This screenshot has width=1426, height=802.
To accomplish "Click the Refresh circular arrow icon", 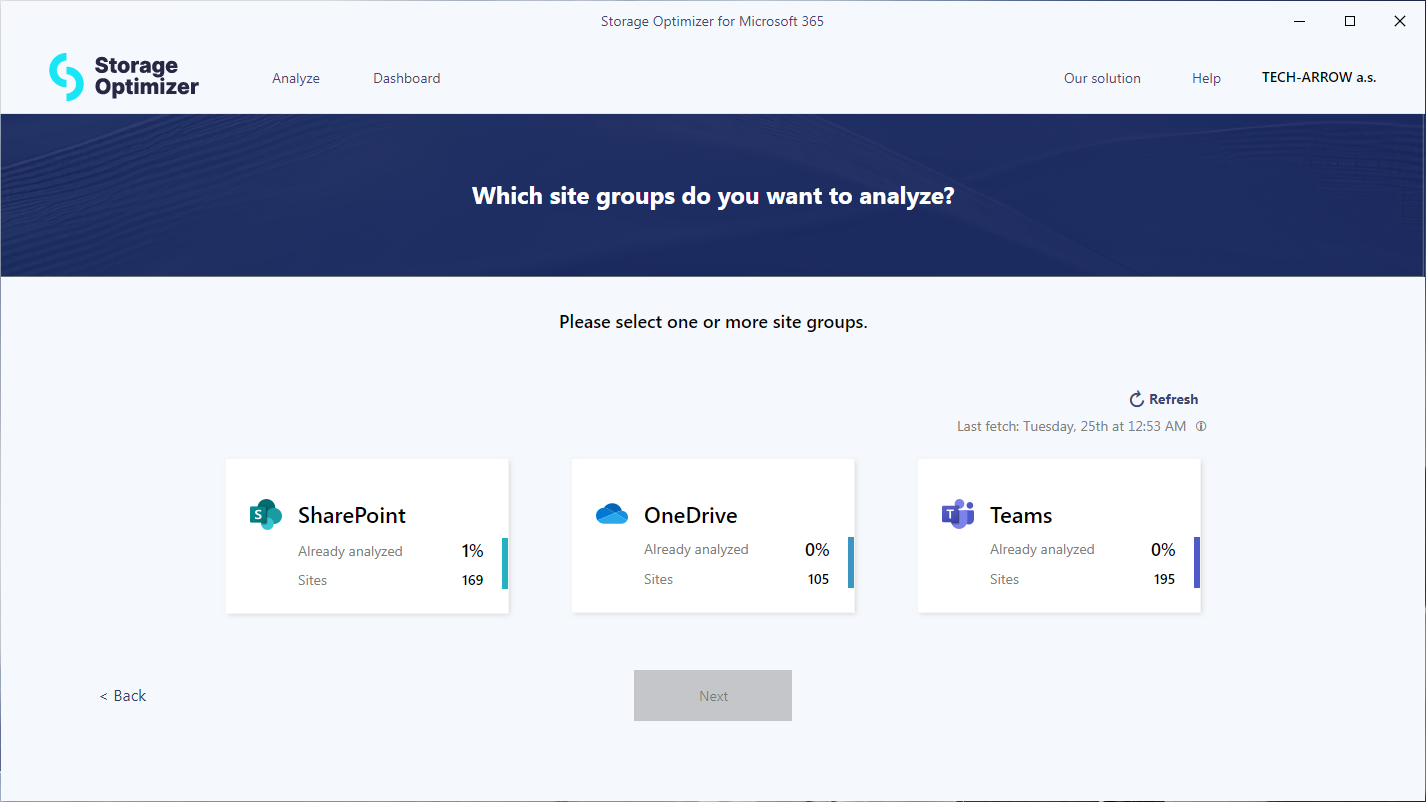I will coord(1135,398).
